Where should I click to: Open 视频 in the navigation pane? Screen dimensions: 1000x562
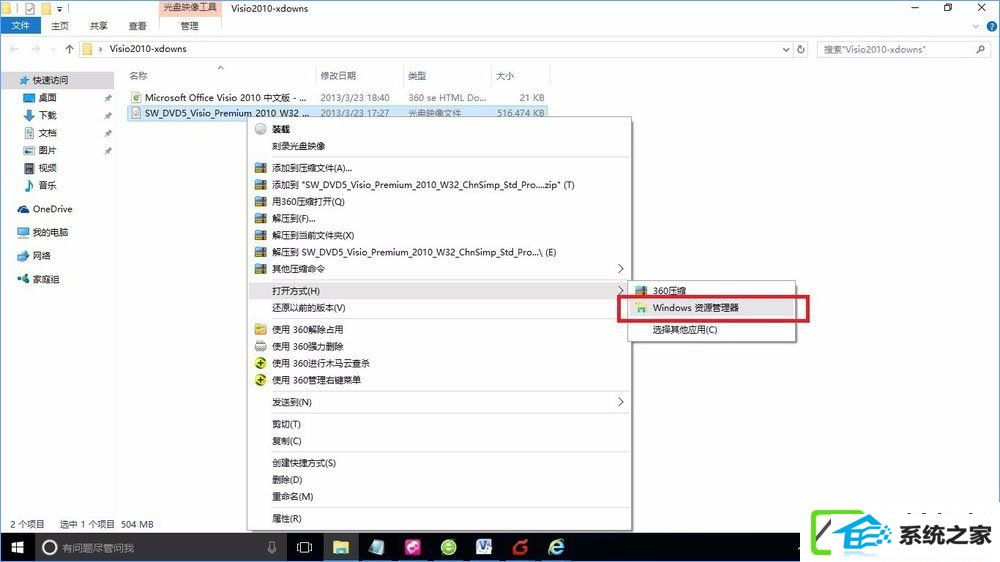(x=47, y=168)
